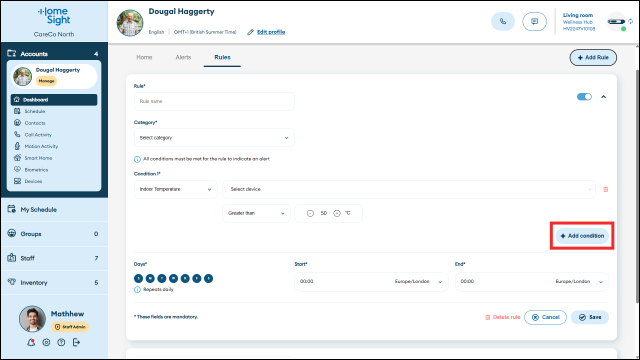
Task: Click the Save button
Action: pos(590,317)
